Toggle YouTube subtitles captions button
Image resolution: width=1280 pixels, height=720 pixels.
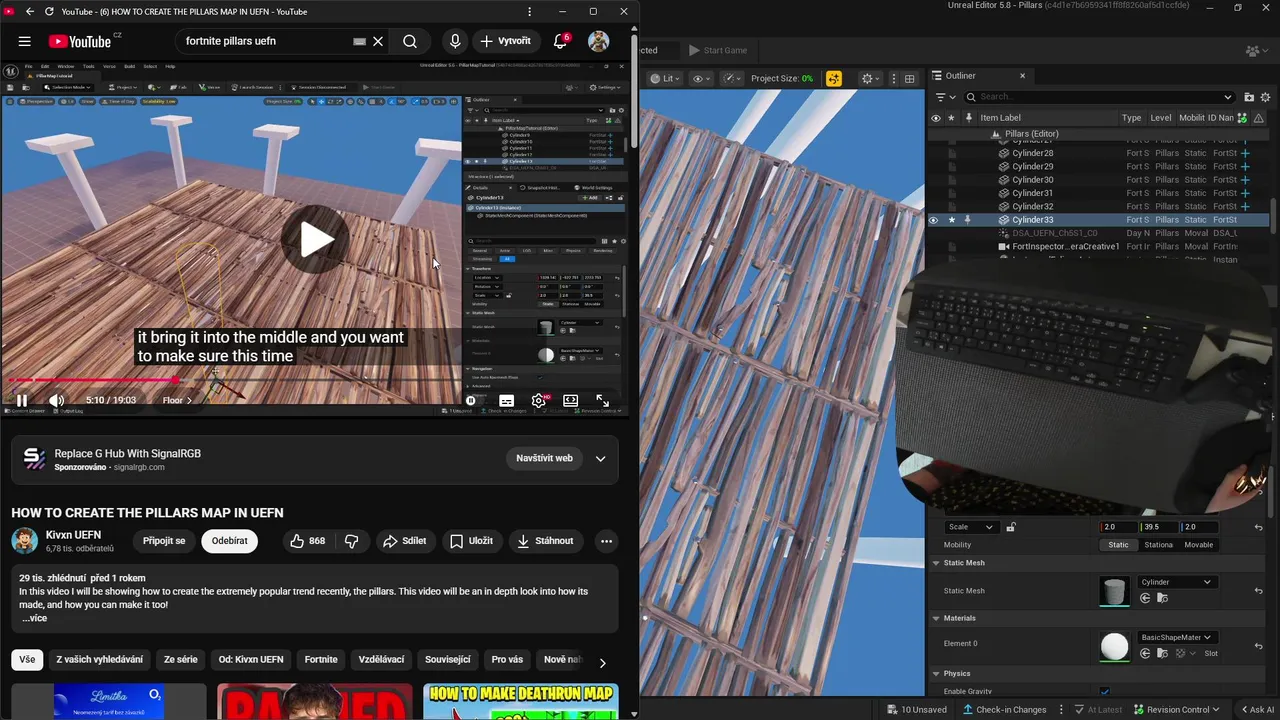(507, 400)
